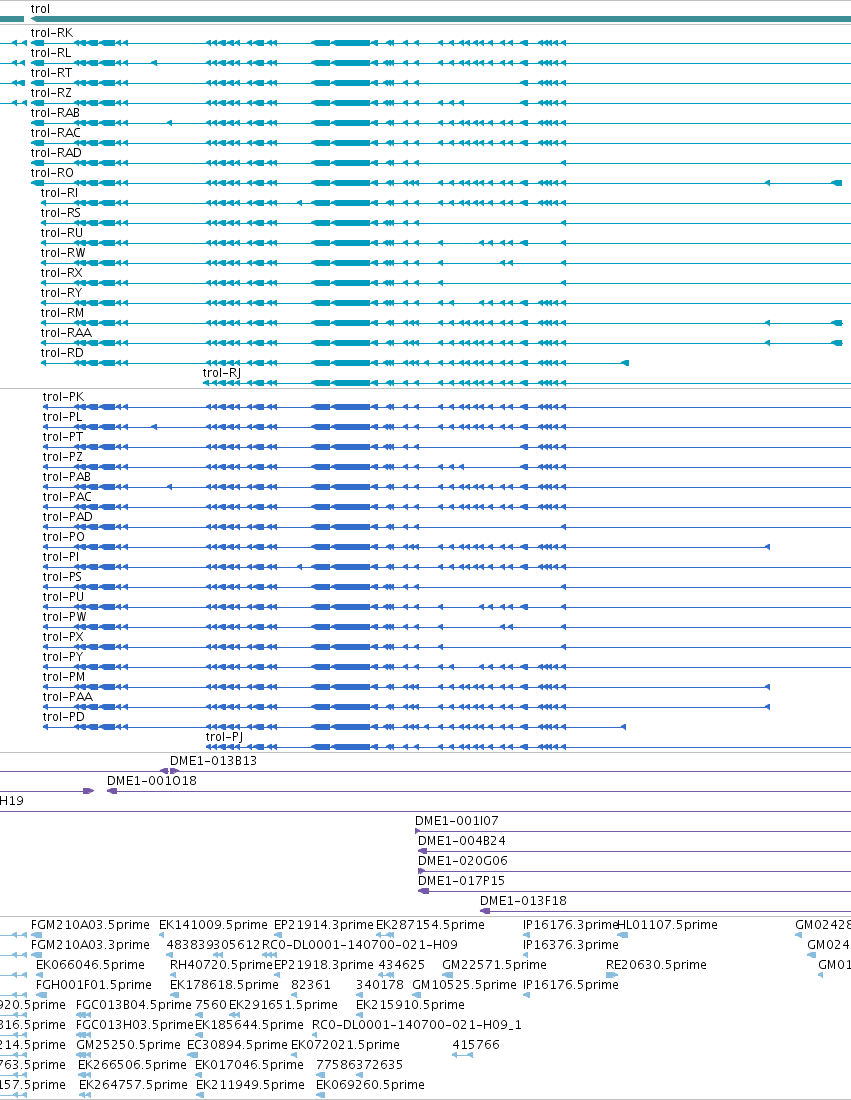
Task: Click the trol-PY protein label
Action: click(63, 657)
